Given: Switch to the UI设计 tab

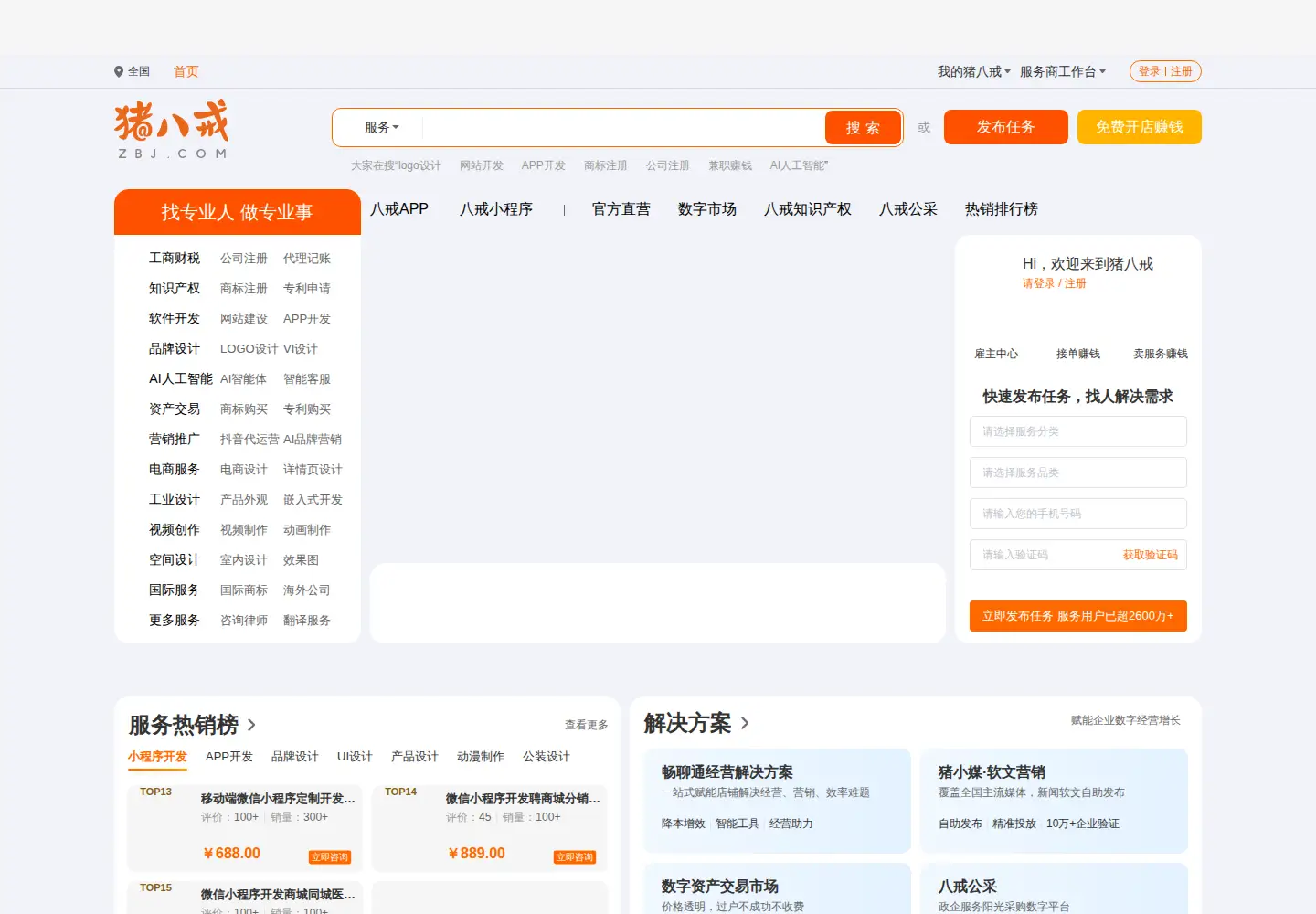Looking at the screenshot, I should (x=355, y=757).
